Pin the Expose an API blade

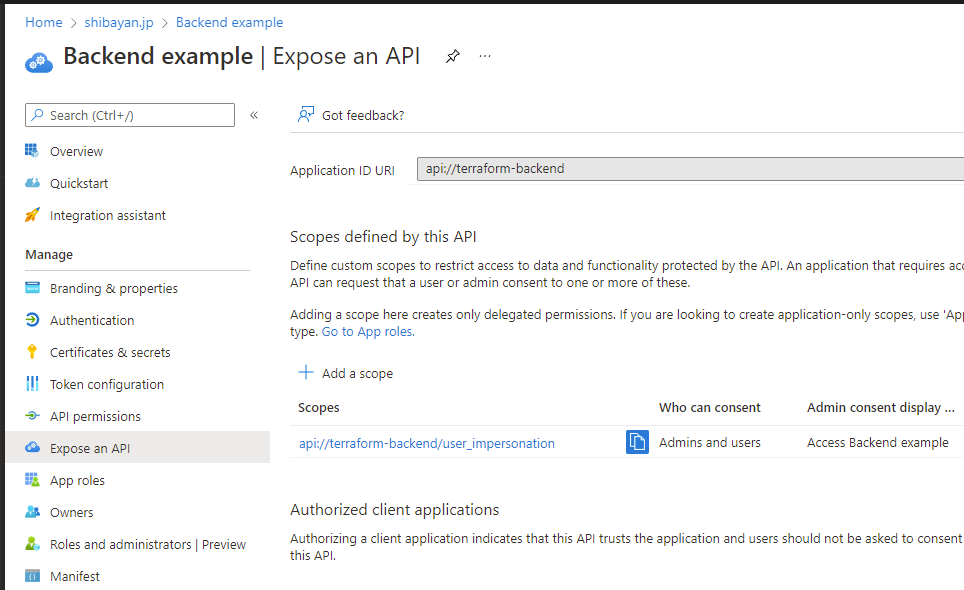pyautogui.click(x=452, y=56)
